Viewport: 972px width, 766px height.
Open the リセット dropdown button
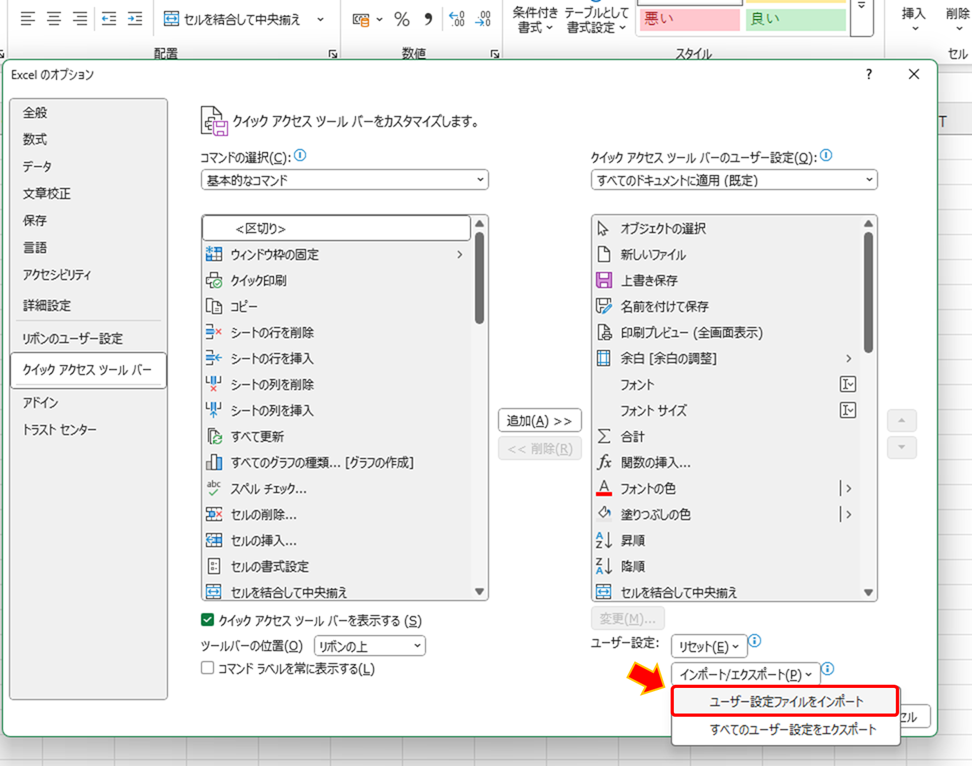[709, 646]
